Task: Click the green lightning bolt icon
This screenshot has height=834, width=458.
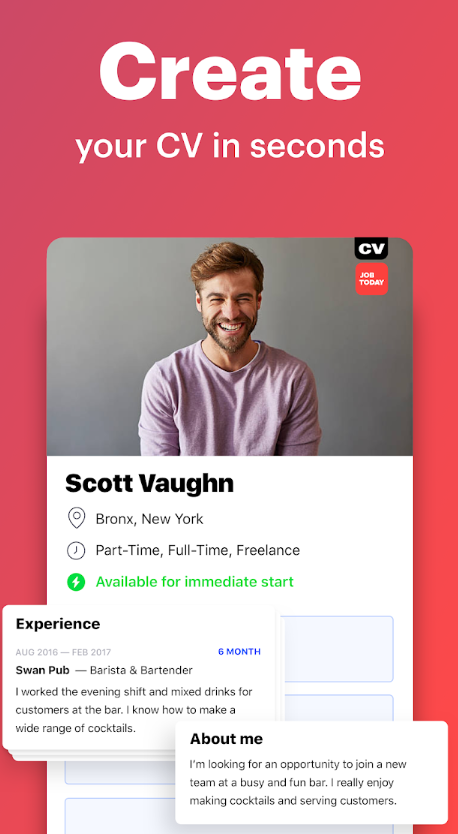Action: pyautogui.click(x=76, y=582)
